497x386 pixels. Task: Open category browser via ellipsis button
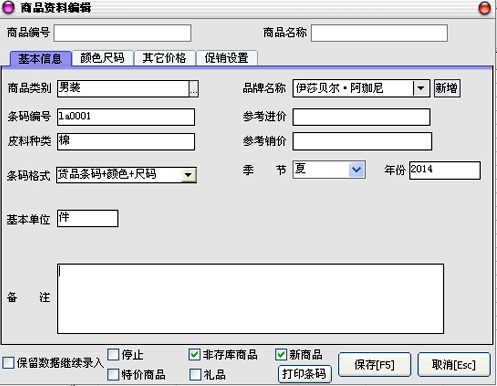194,89
